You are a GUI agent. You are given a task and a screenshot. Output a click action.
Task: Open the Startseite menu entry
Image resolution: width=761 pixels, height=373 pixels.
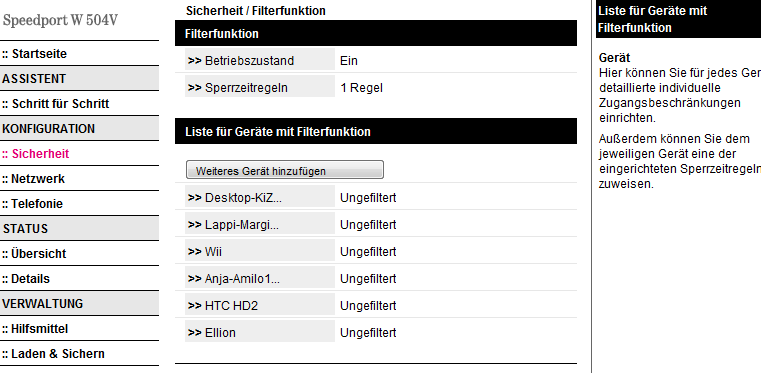coord(34,54)
